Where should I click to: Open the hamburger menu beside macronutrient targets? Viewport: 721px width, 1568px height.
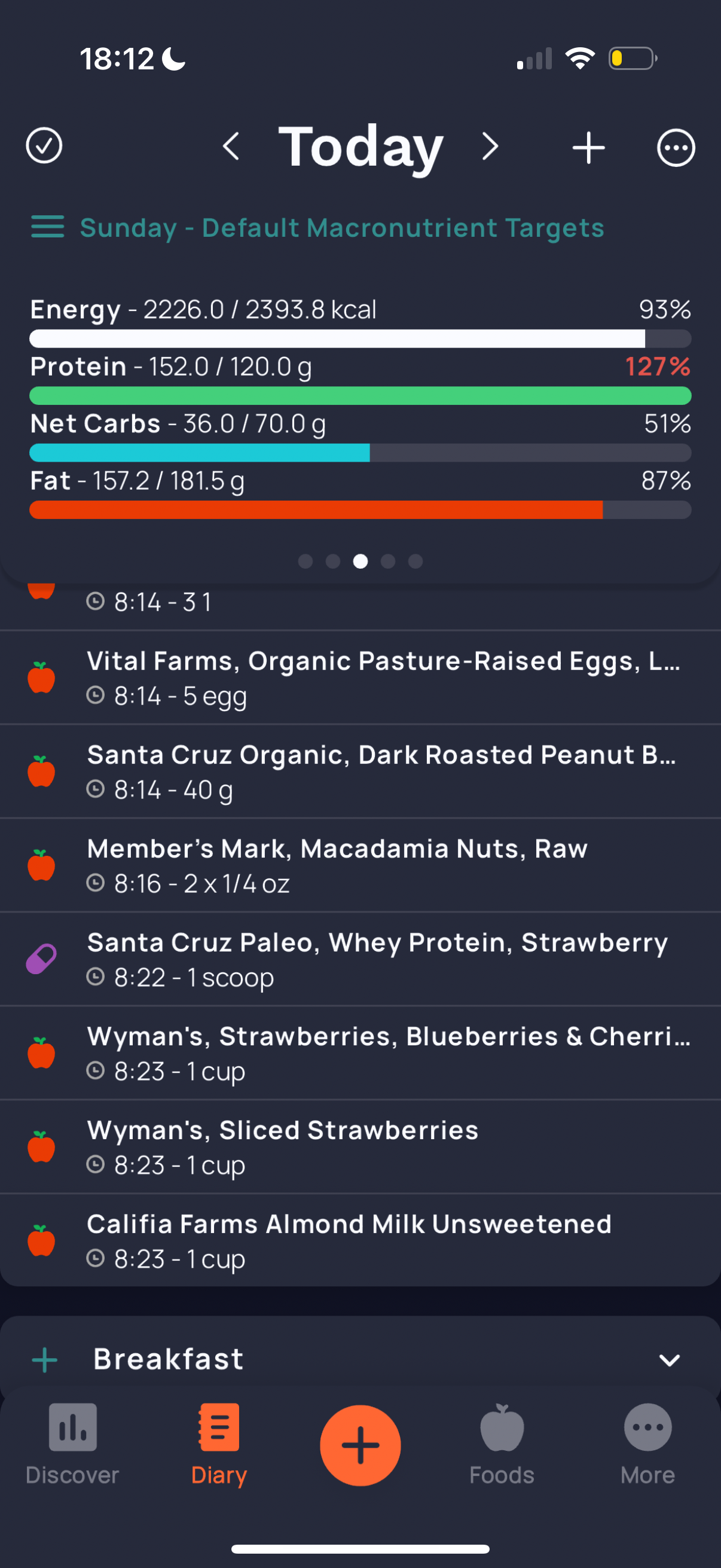pyautogui.click(x=47, y=227)
